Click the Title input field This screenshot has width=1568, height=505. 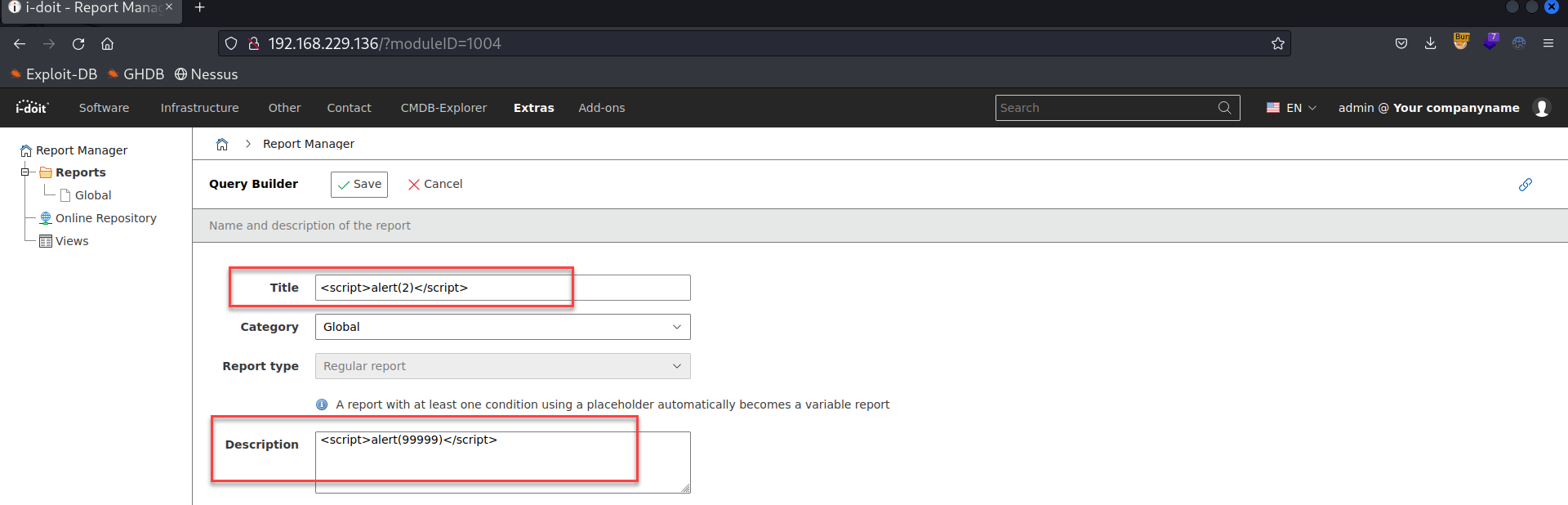pyautogui.click(x=502, y=288)
